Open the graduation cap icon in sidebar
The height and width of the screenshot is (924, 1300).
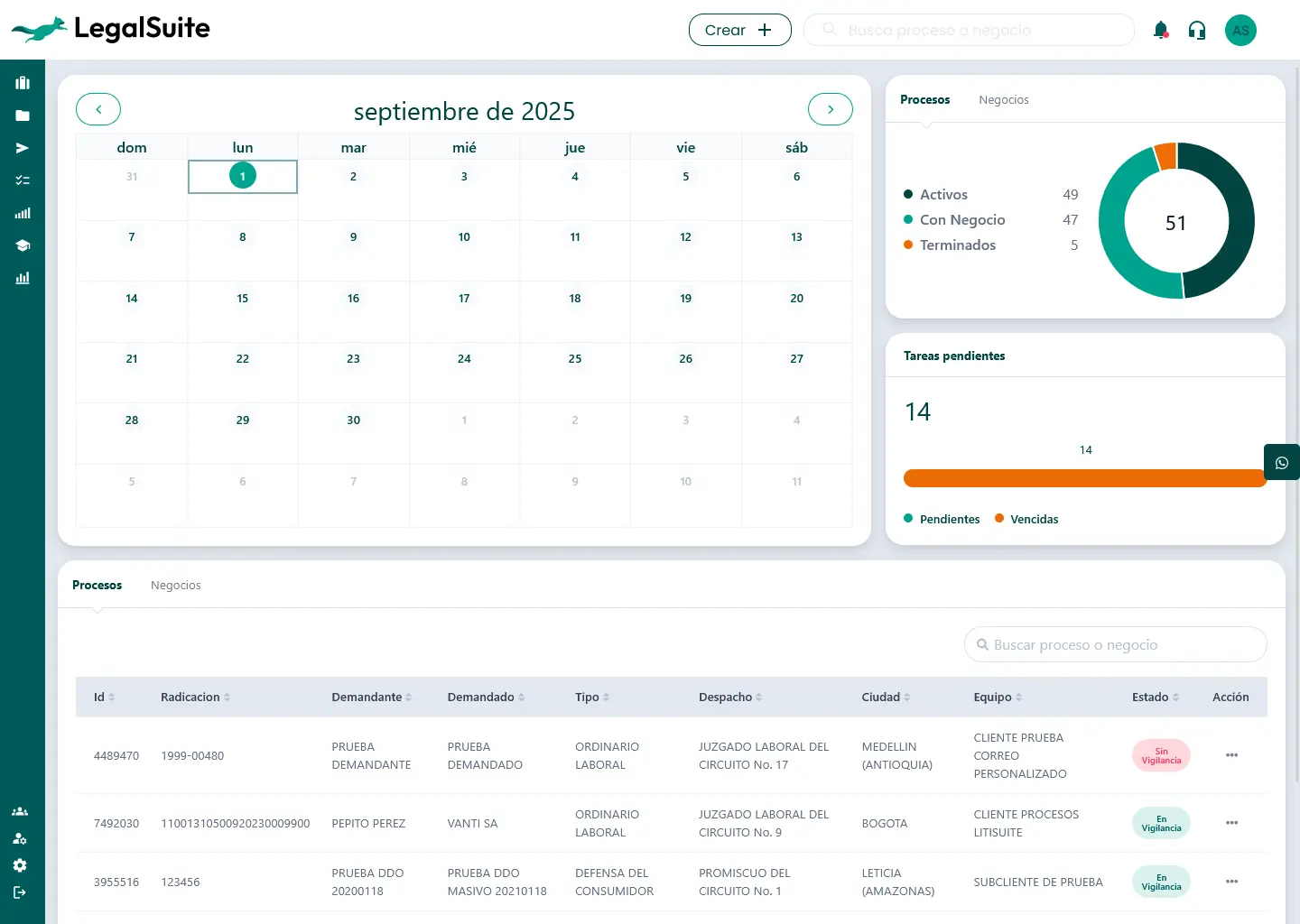tap(23, 245)
